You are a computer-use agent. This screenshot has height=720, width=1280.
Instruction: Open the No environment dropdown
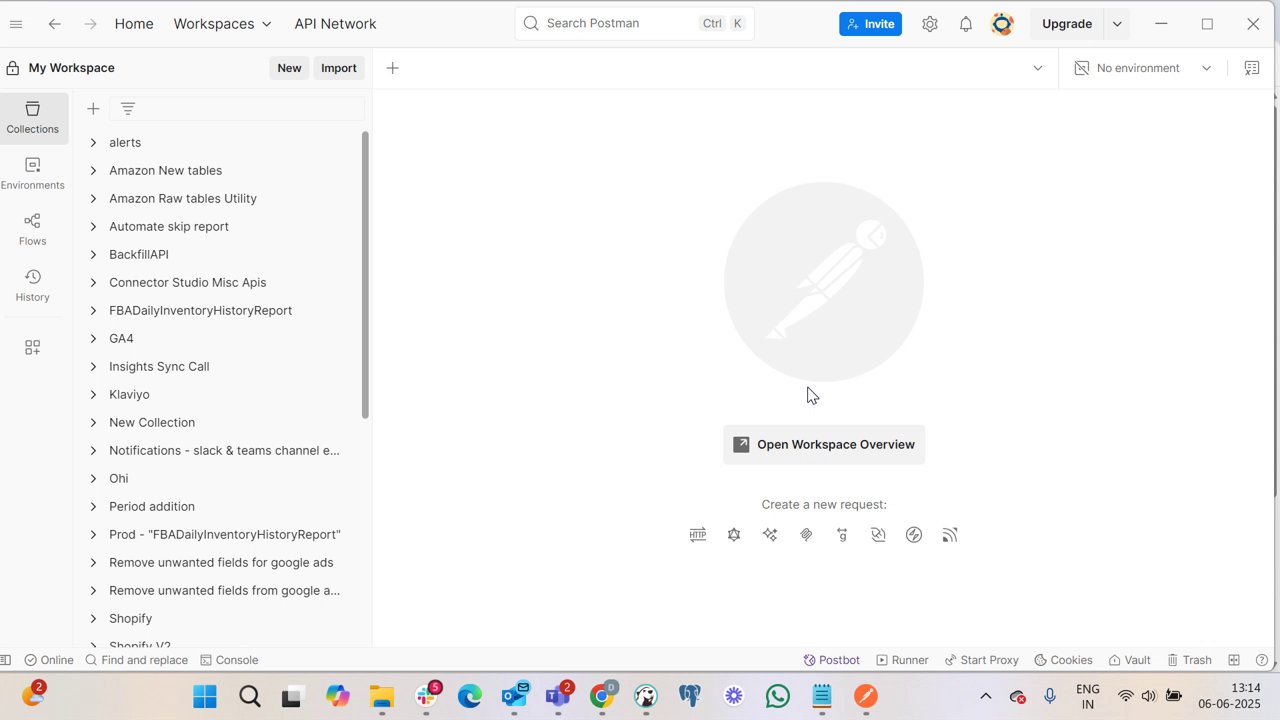[x=1142, y=68]
